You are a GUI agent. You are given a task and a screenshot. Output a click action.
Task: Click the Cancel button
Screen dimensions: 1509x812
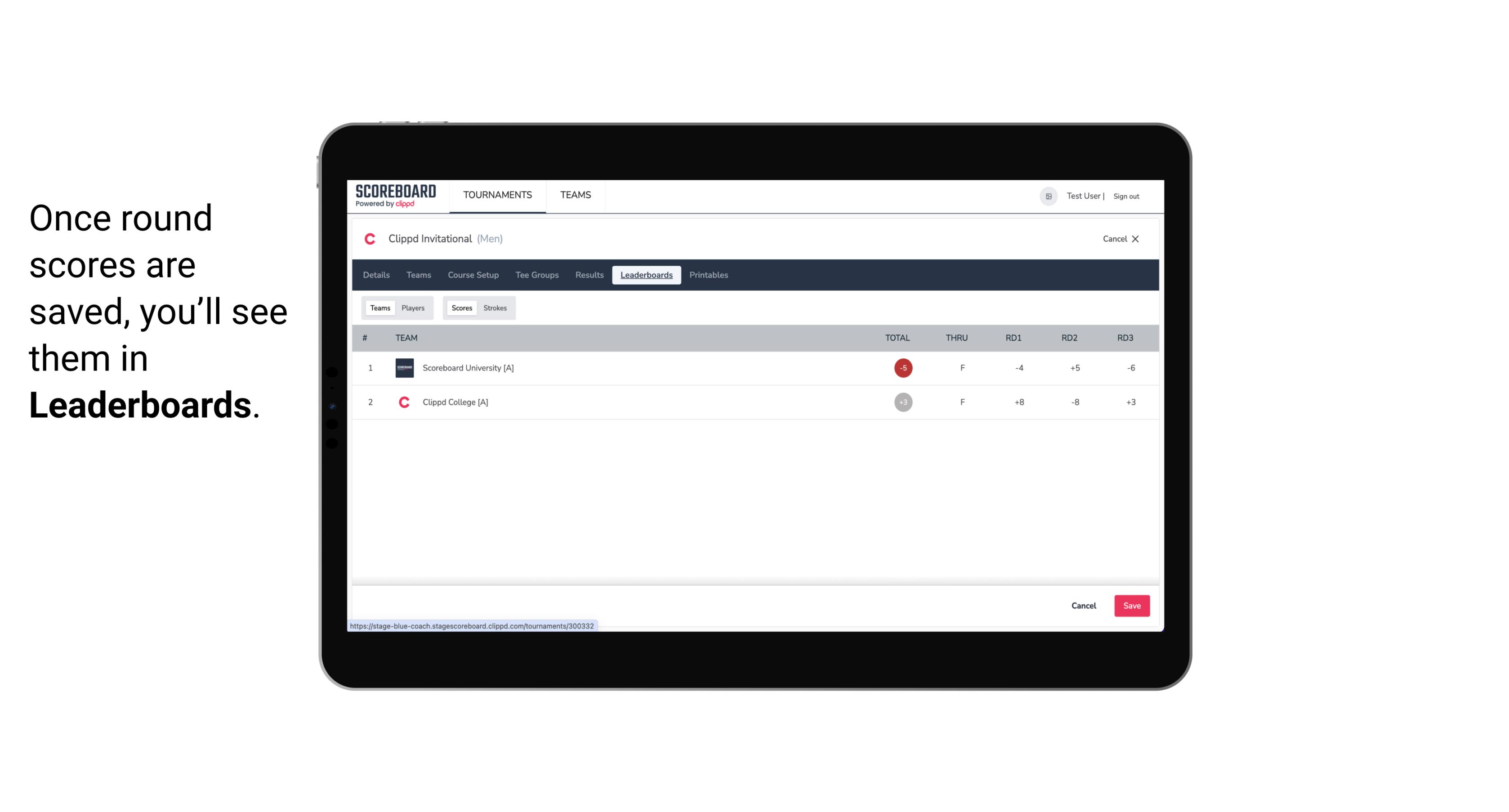click(x=1083, y=605)
